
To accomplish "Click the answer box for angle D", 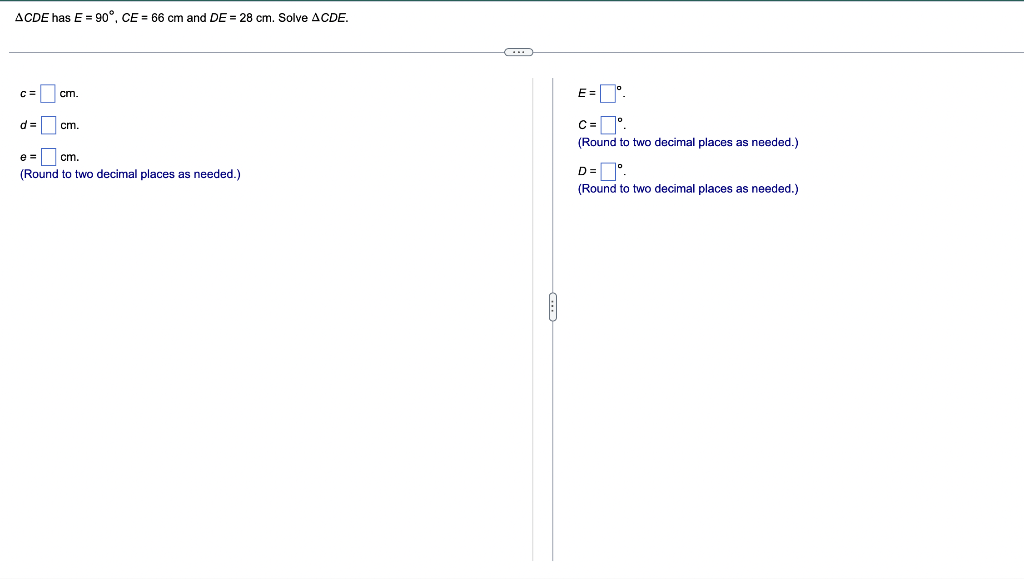I will coord(608,170).
